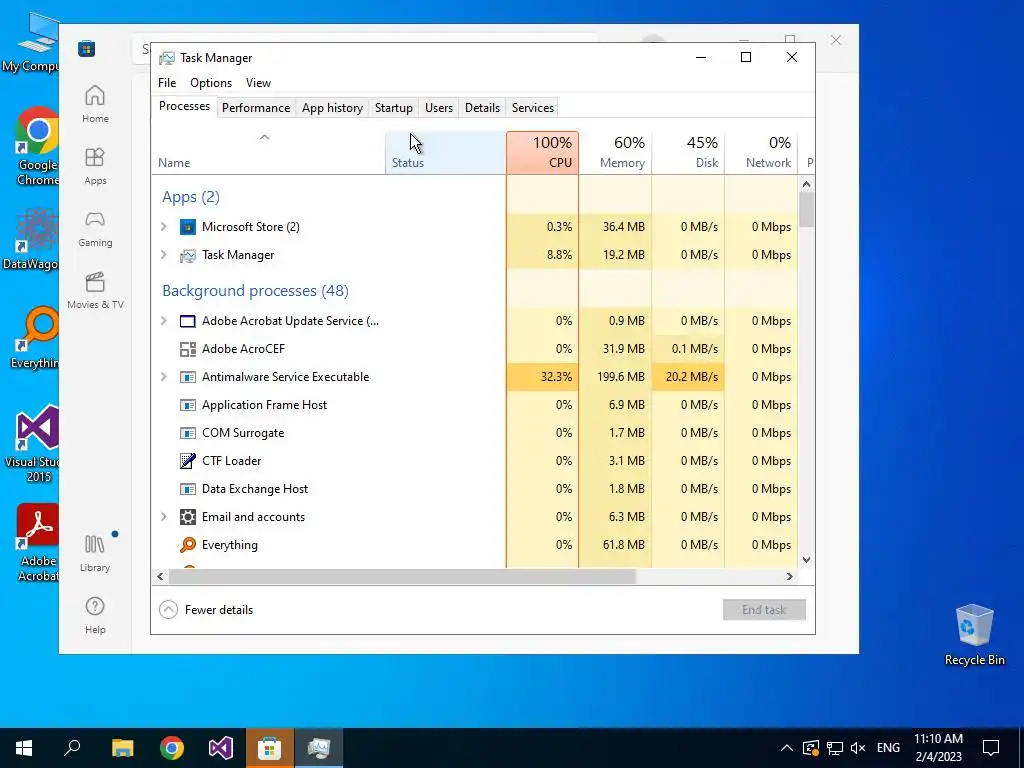Open Library in Microsoft Store sidebar

coord(95,553)
